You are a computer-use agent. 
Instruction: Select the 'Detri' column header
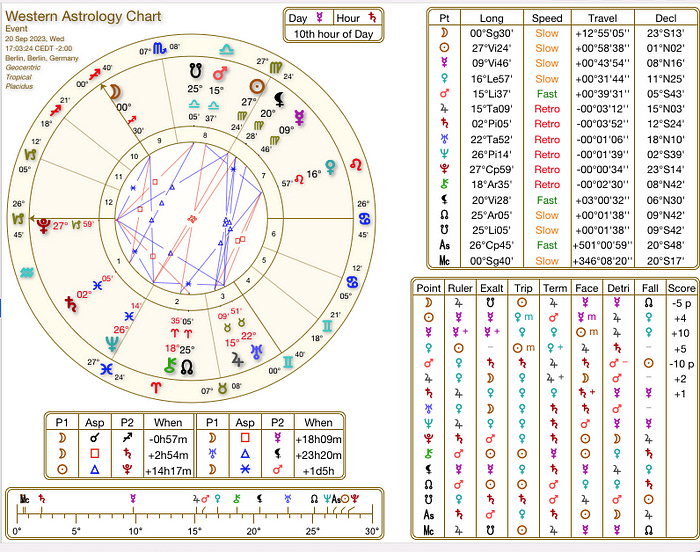(x=618, y=289)
